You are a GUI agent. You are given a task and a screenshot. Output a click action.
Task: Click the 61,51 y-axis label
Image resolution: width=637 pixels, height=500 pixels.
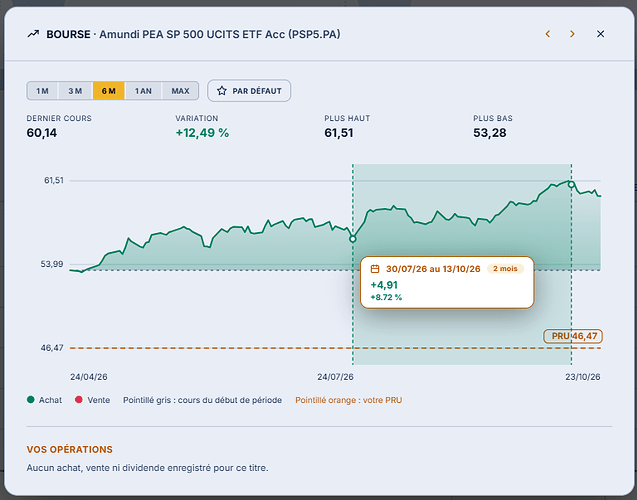(54, 180)
